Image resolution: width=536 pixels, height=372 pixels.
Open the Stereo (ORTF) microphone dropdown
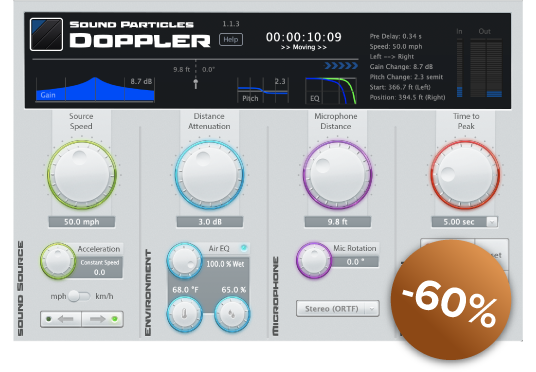tap(338, 309)
